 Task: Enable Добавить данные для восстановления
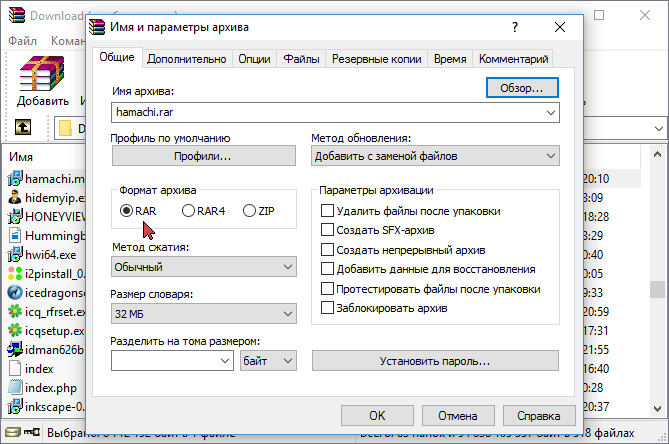[327, 269]
